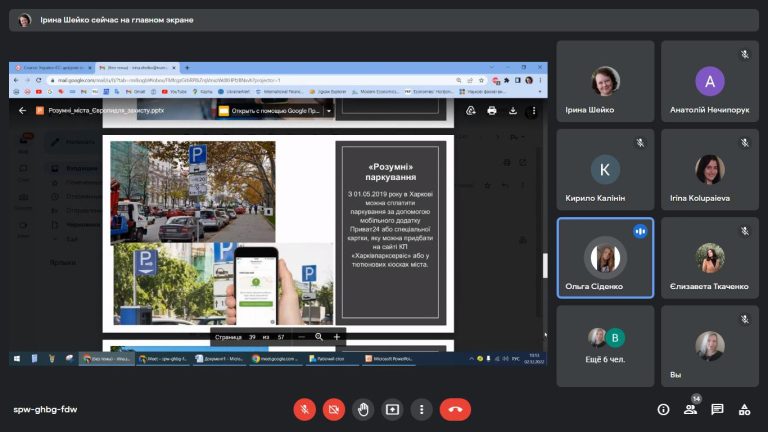
Task: Select Ірина Шейко's participant tile
Action: [x=605, y=81]
